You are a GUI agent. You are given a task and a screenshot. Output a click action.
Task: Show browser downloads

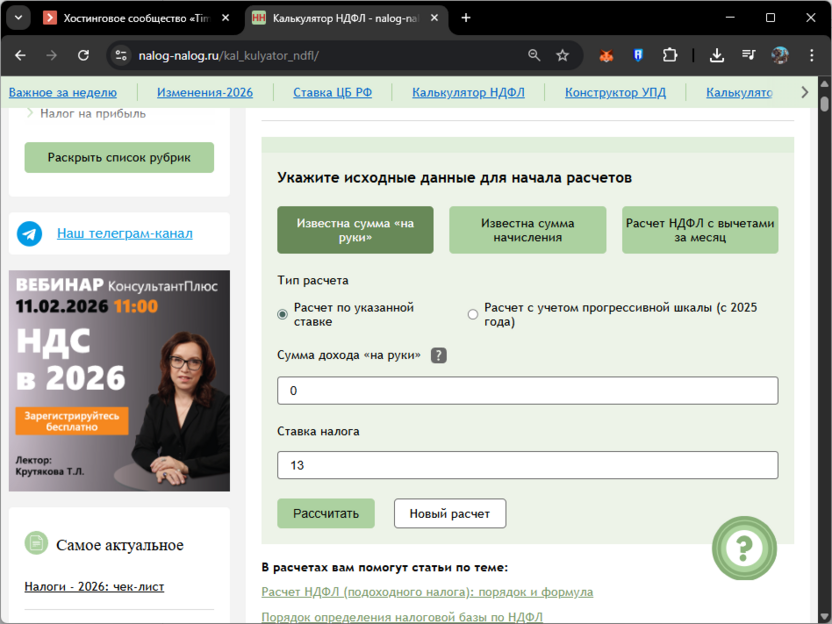point(717,55)
